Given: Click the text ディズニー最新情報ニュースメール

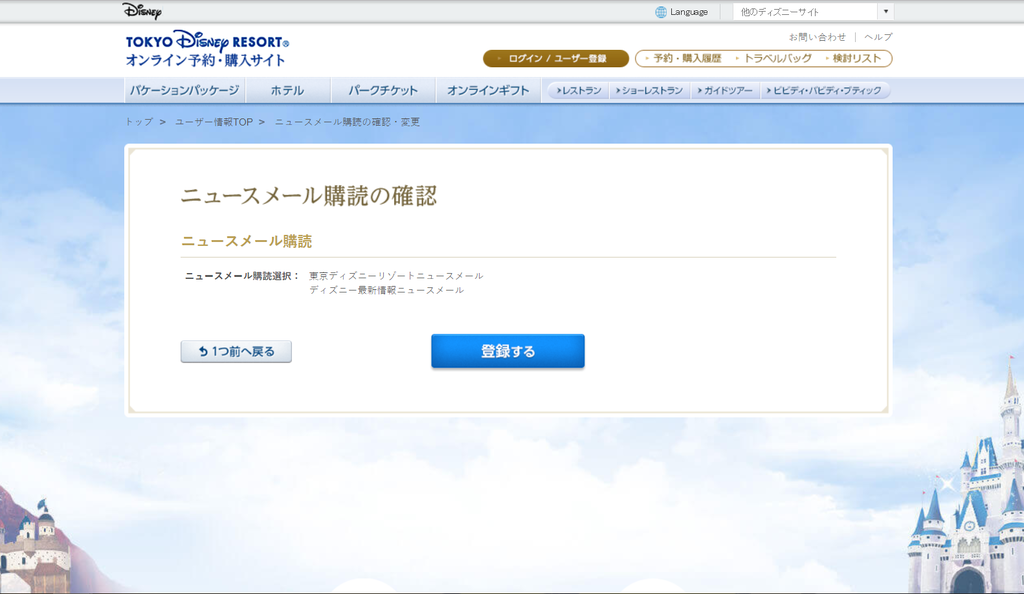Looking at the screenshot, I should coord(387,290).
